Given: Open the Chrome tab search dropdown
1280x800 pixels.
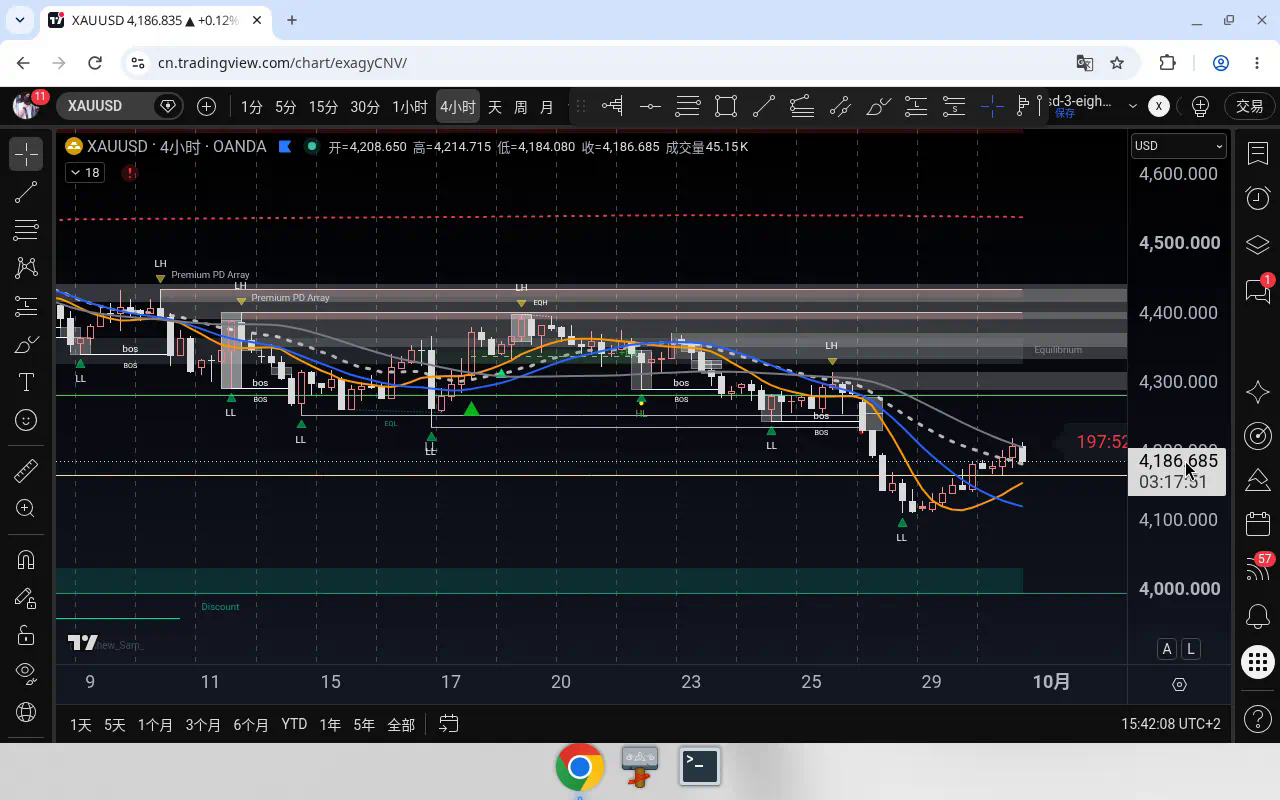Looking at the screenshot, I should click(x=19, y=20).
